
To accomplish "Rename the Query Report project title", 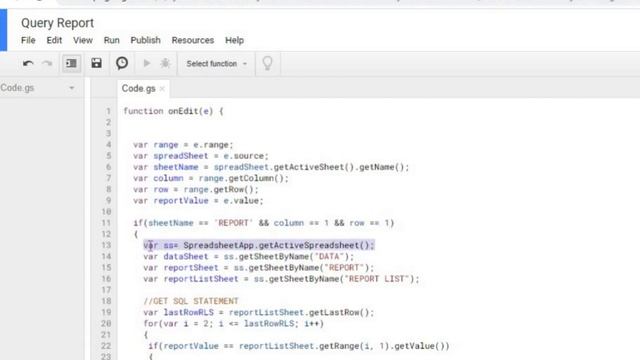I will (x=57, y=23).
